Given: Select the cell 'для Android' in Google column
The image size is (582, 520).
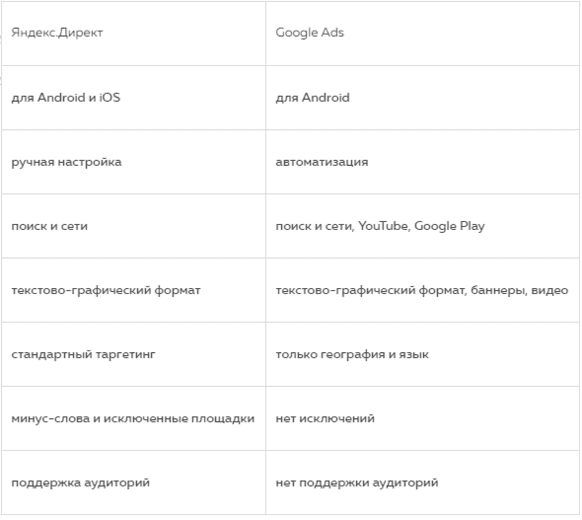Looking at the screenshot, I should click(422, 98).
